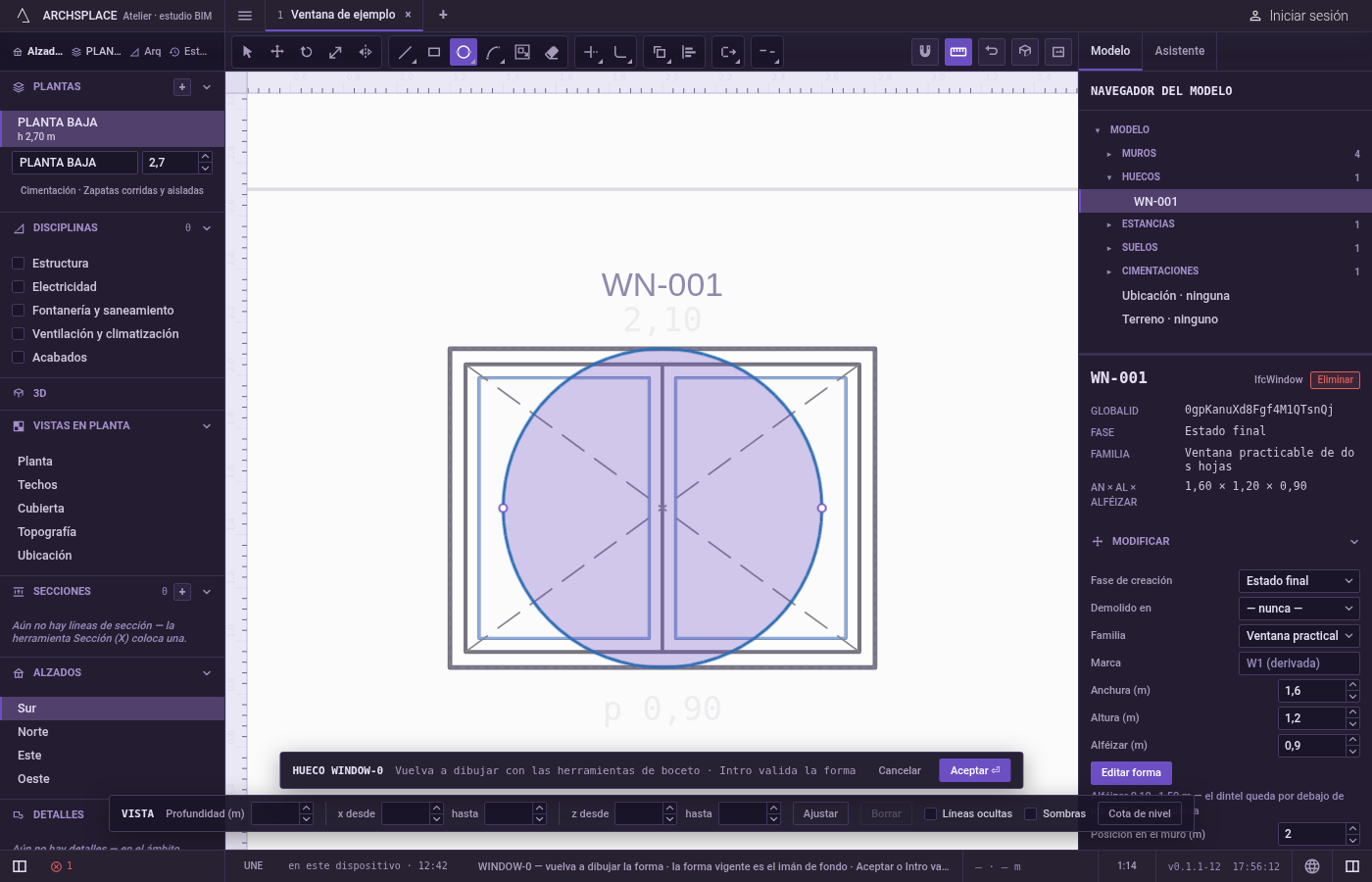The image size is (1372, 882).
Task: Open the Demolido en dropdown
Action: [1299, 609]
